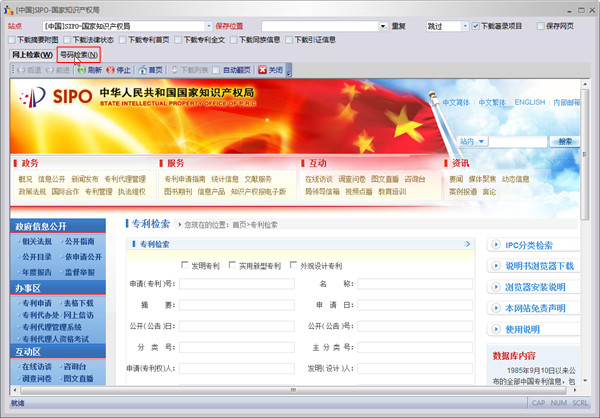Click the 后退 back toolbar icon
The height and width of the screenshot is (418, 600).
(x=21, y=70)
